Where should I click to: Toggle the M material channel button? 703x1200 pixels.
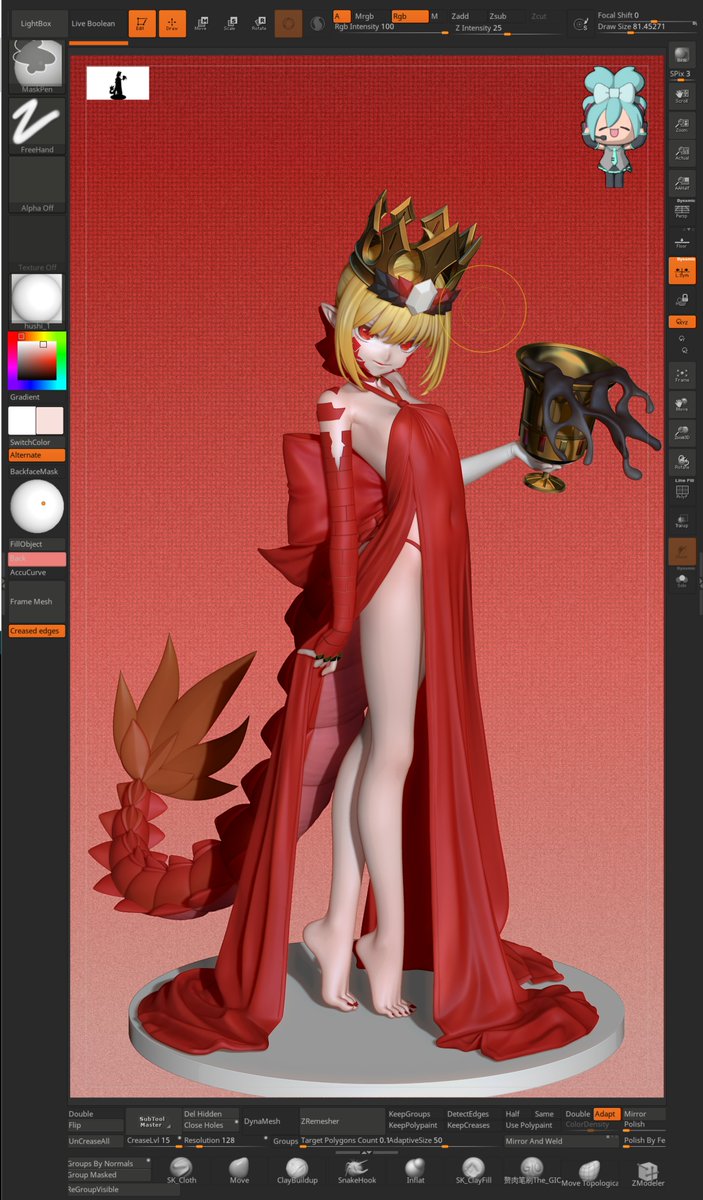coord(435,16)
